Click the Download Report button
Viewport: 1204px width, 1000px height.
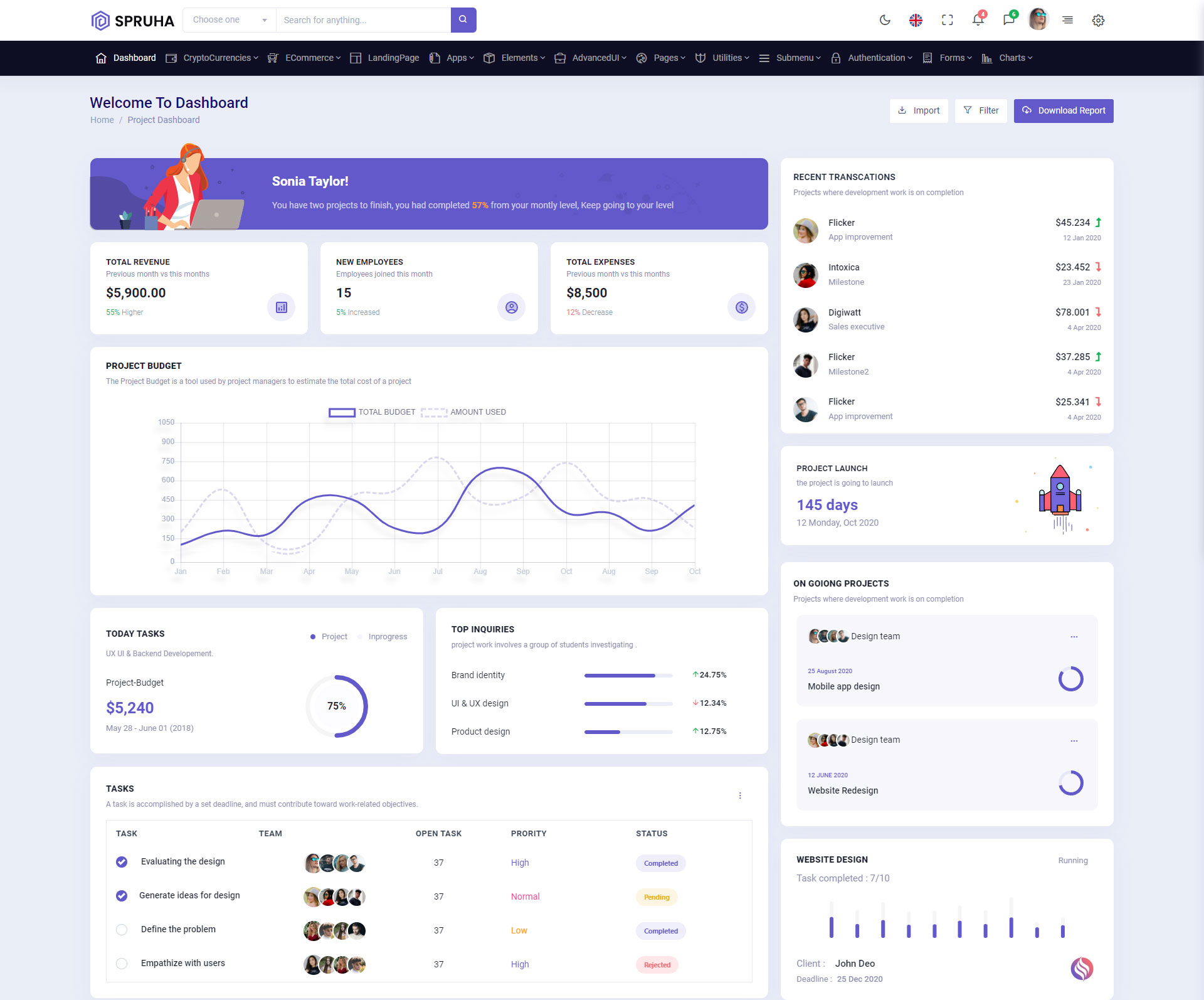tap(1063, 110)
